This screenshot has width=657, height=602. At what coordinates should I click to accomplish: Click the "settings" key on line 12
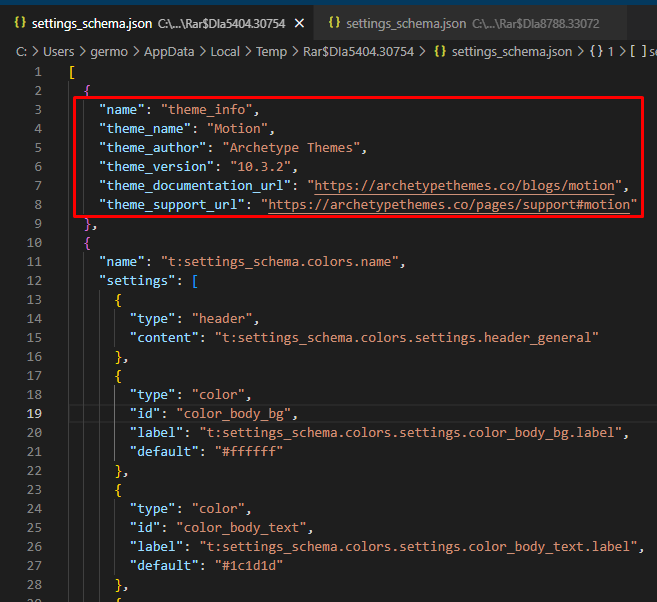[137, 281]
